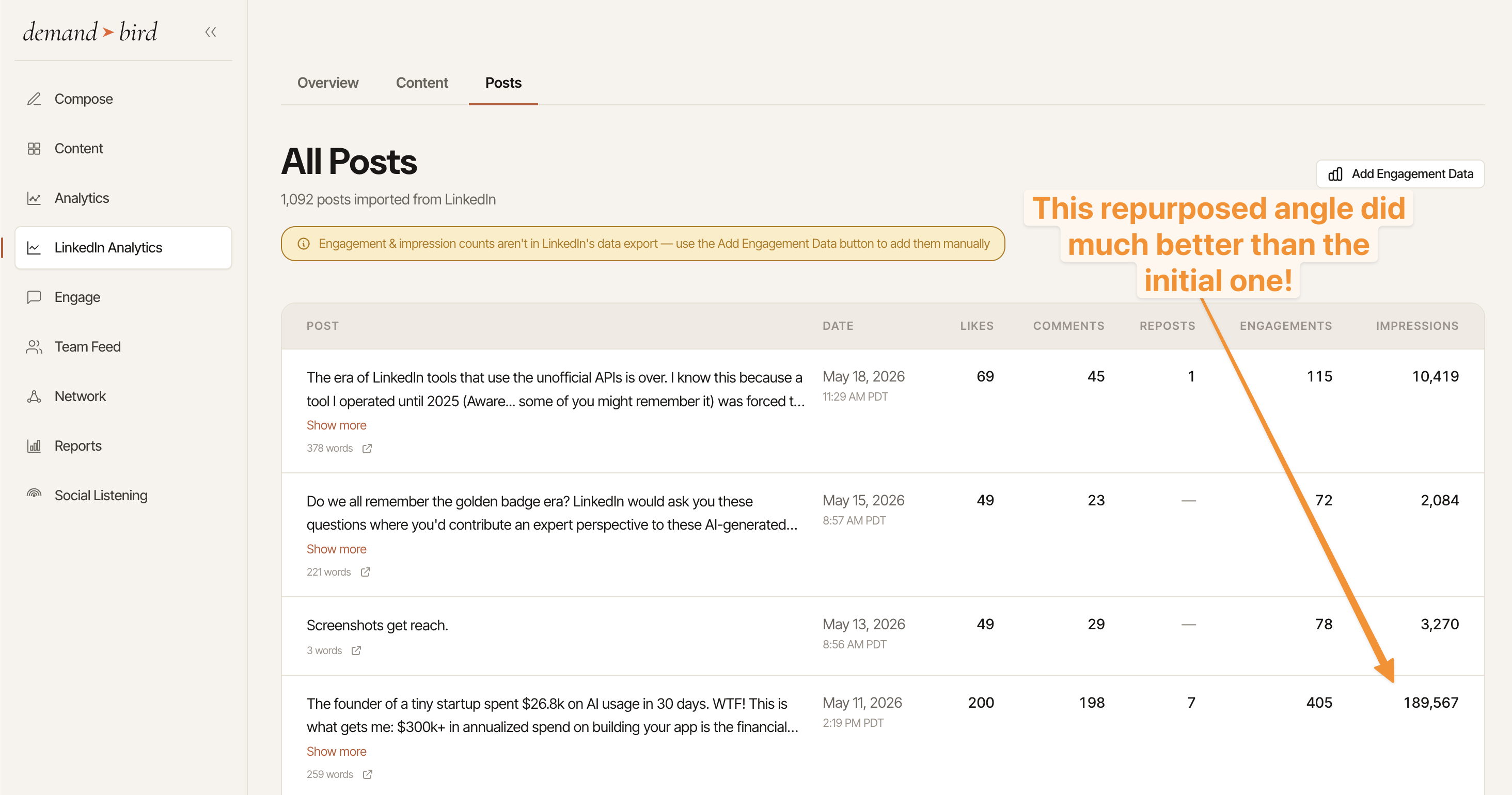Click the 1,092 posts imported subtitle
Image resolution: width=1512 pixels, height=795 pixels.
(x=388, y=199)
